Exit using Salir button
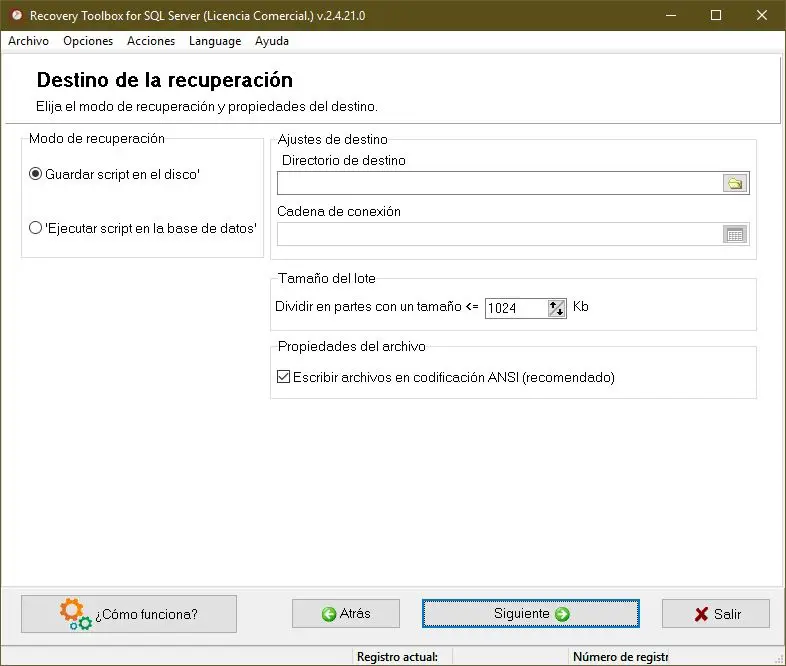This screenshot has height=666, width=786. [x=716, y=614]
